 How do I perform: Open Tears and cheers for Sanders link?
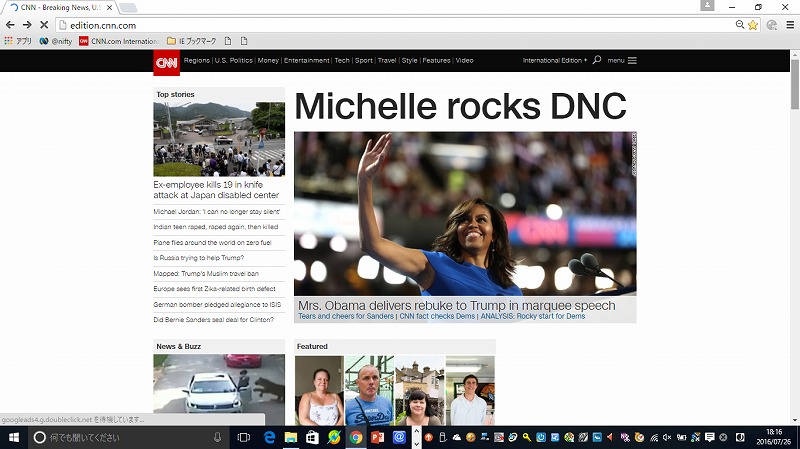346,316
